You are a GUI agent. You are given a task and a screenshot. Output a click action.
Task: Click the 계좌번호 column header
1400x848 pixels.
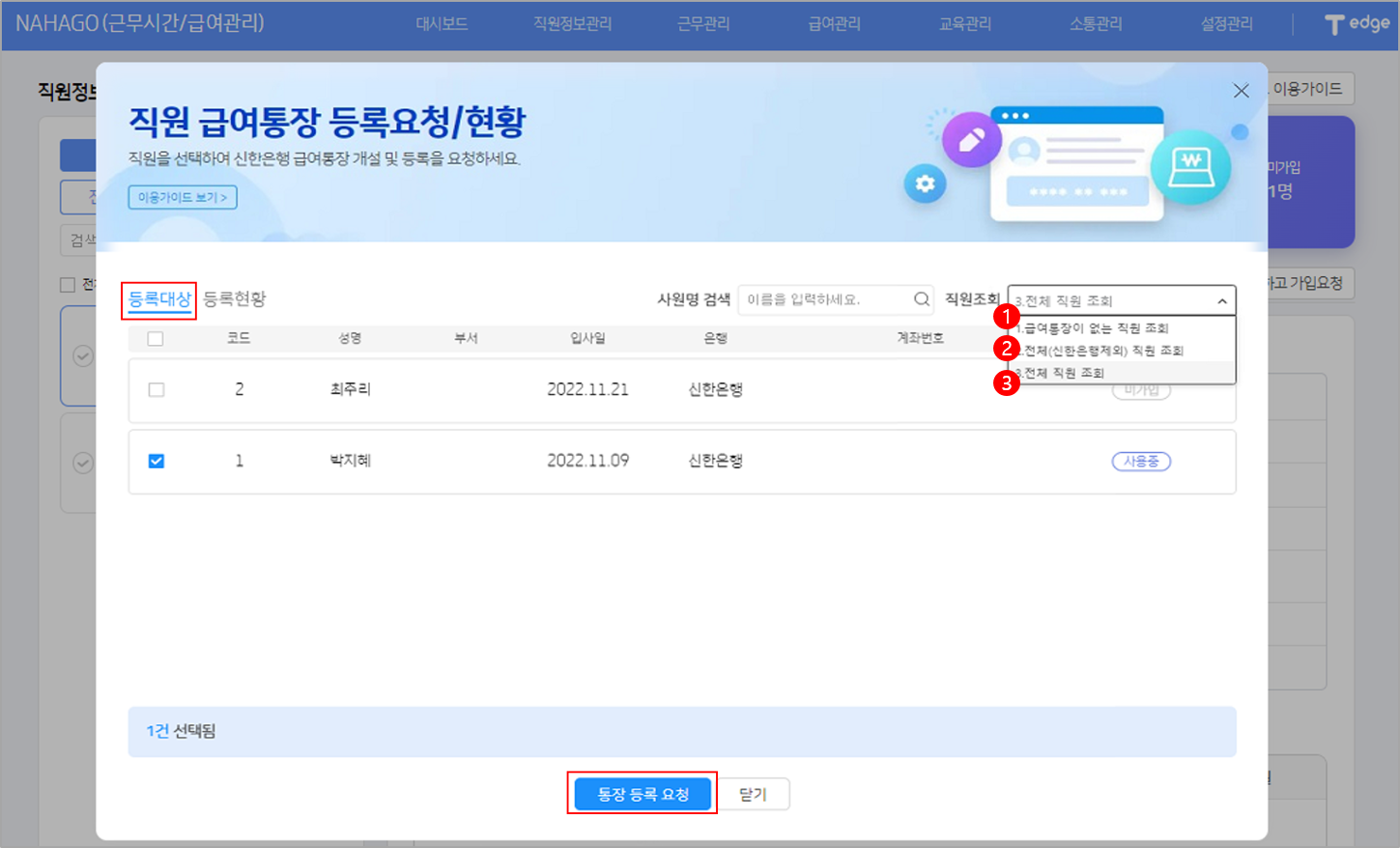point(920,338)
